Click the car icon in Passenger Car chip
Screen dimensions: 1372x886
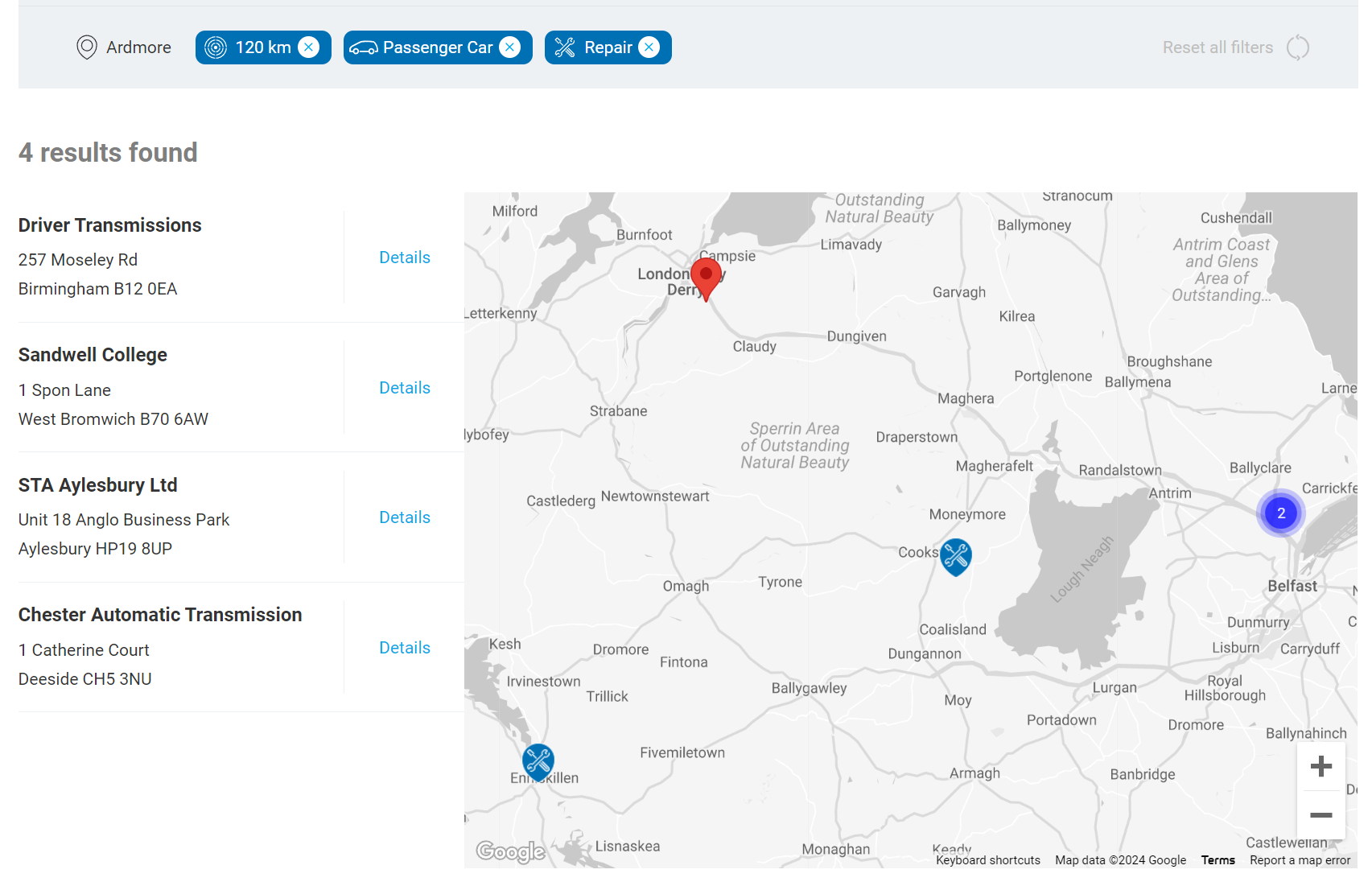364,47
